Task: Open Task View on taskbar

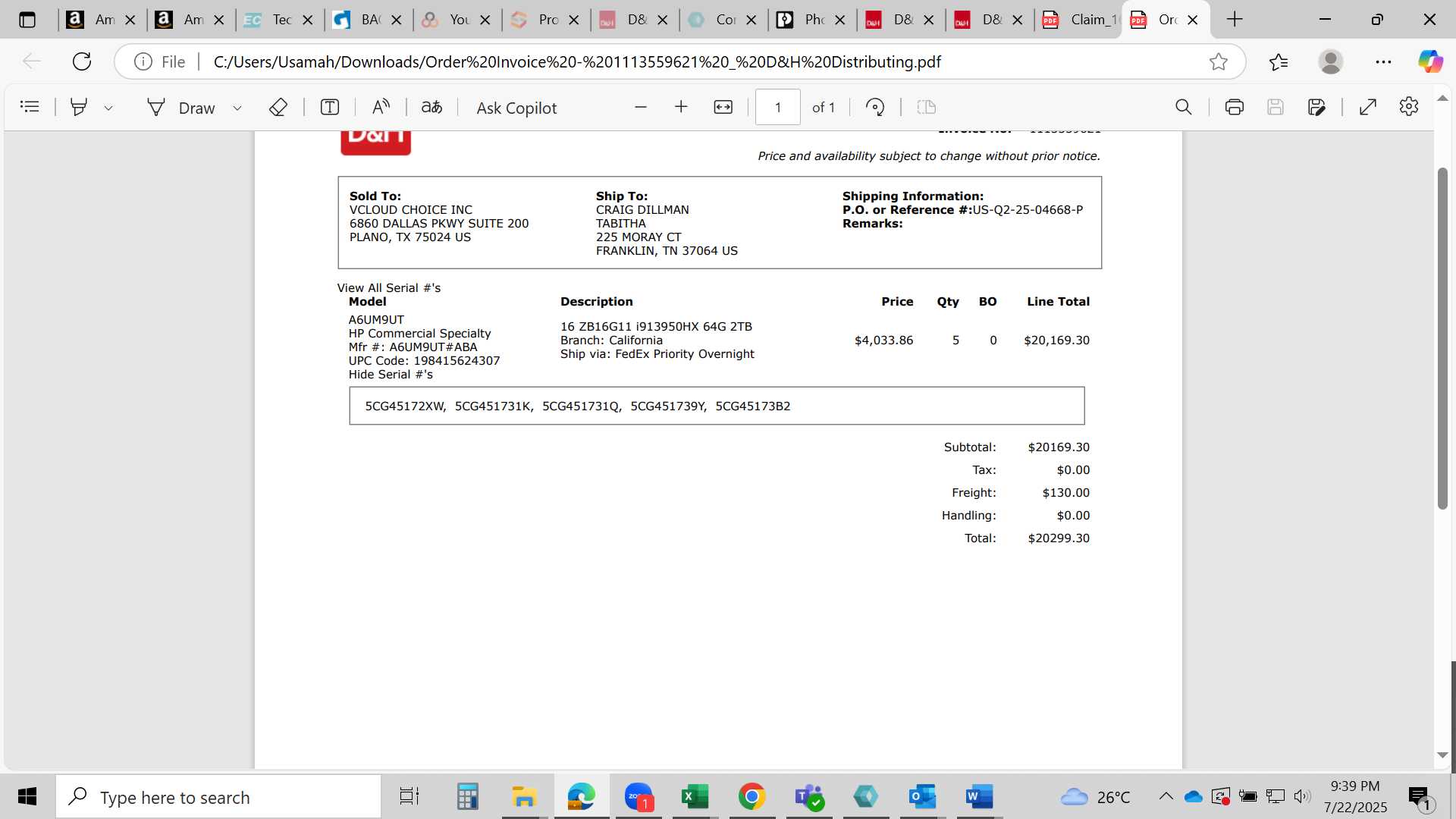Action: point(409,796)
